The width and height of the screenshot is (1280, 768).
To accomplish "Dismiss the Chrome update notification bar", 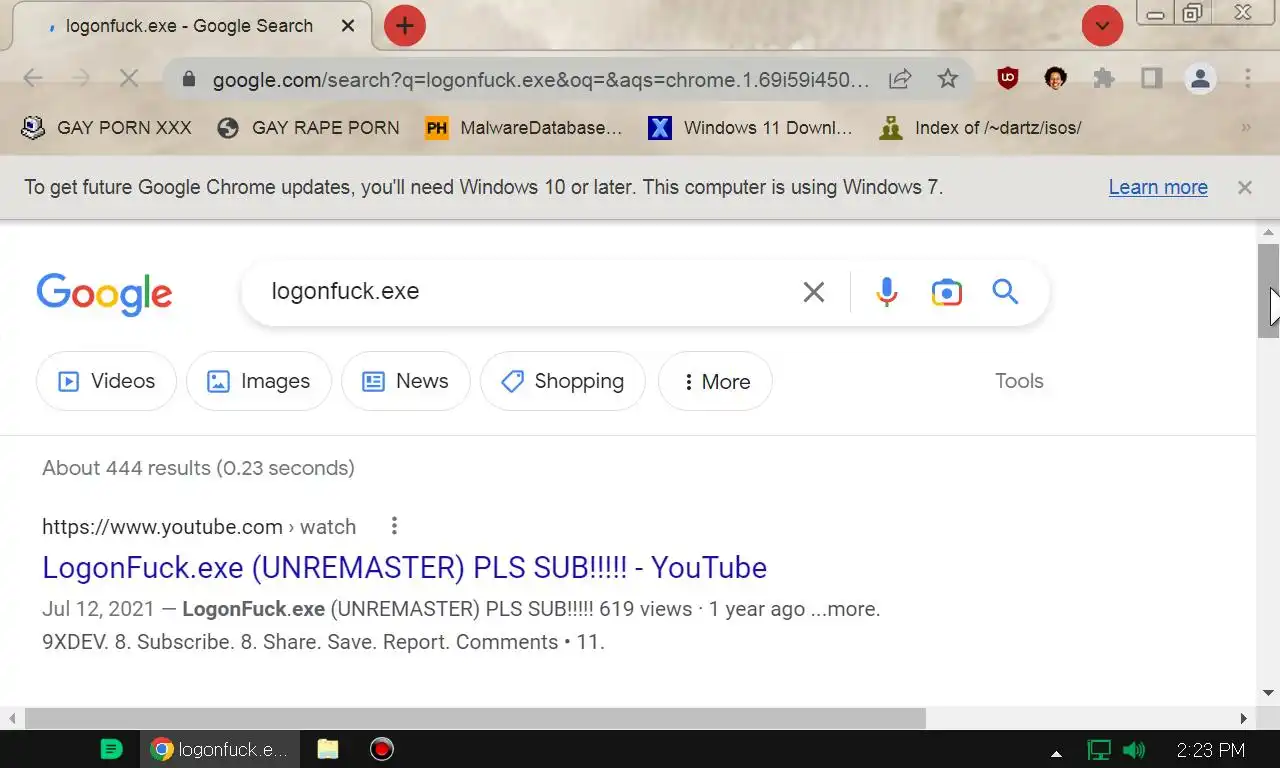I will [x=1244, y=187].
